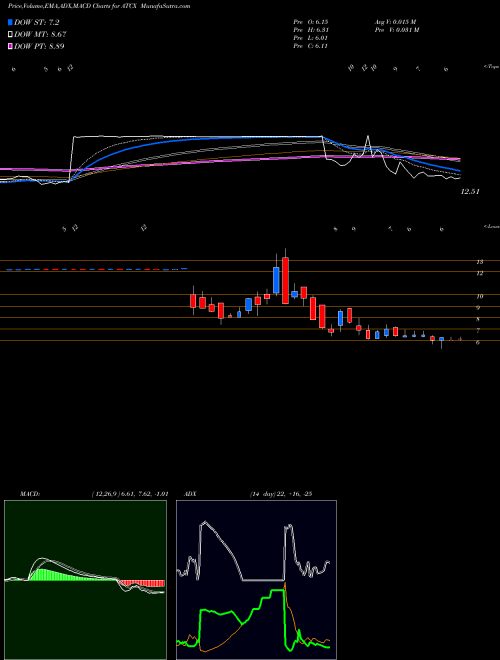Click the price axis label 10

(x=479, y=296)
